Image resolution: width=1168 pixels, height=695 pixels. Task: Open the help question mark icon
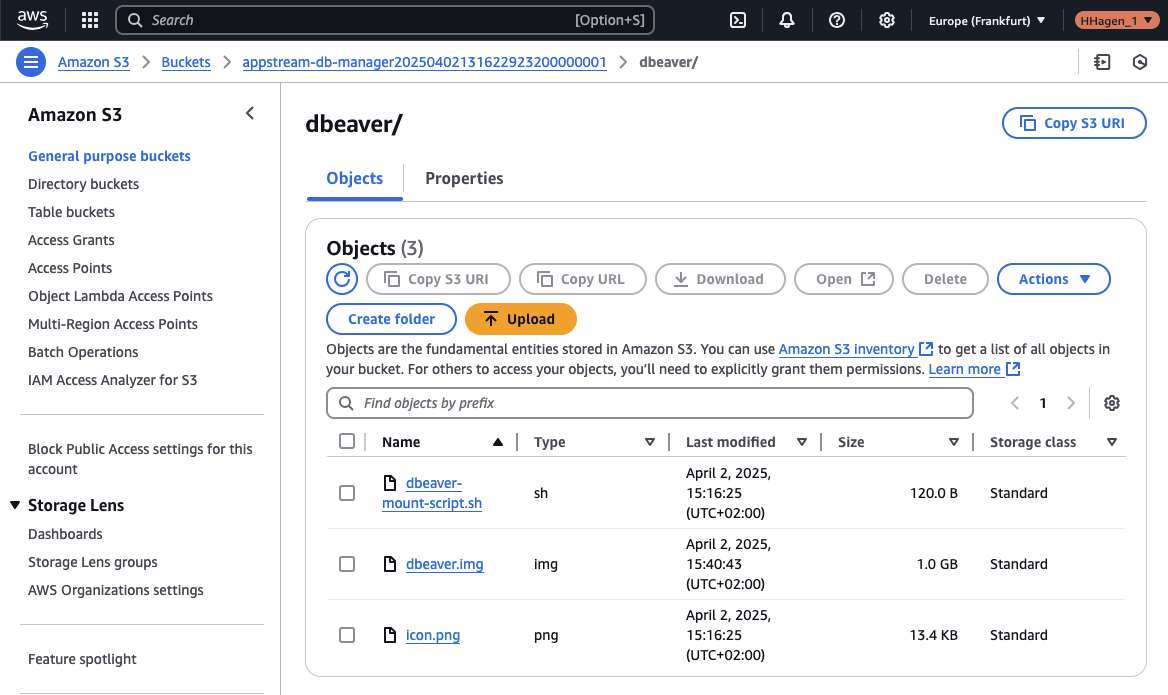tap(837, 20)
